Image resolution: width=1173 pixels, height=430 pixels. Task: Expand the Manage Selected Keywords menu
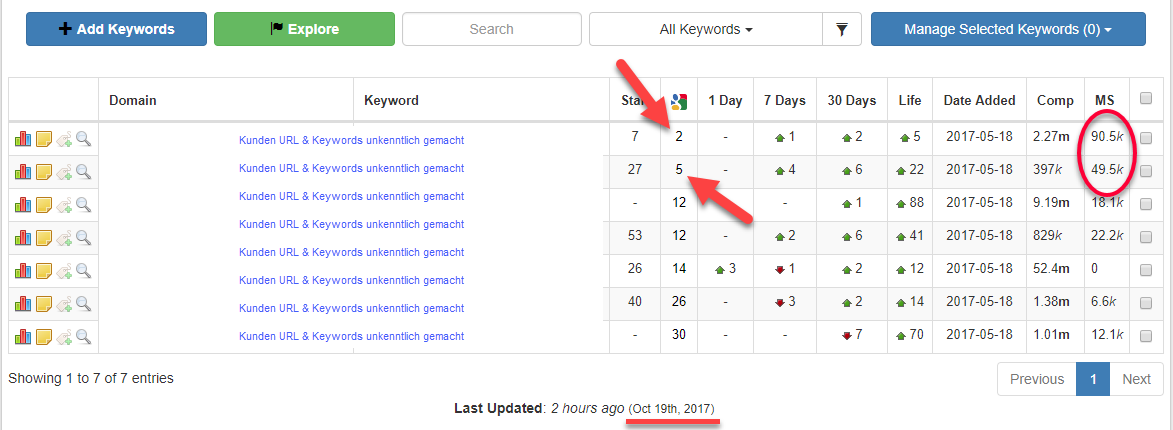coord(1008,29)
